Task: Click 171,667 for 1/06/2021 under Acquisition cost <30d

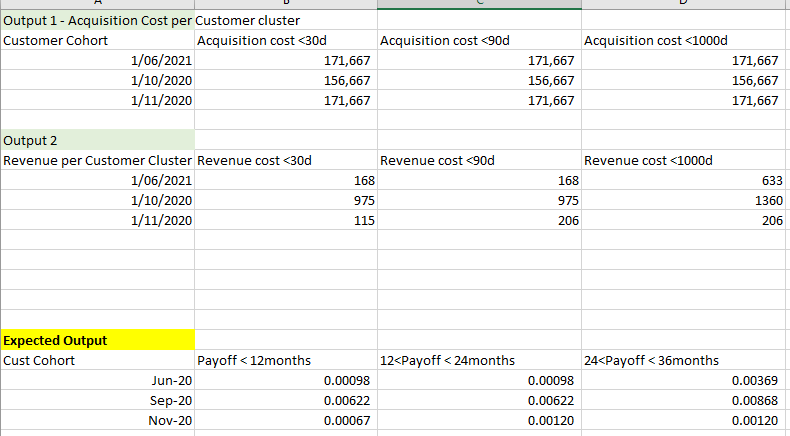Action: (286, 60)
